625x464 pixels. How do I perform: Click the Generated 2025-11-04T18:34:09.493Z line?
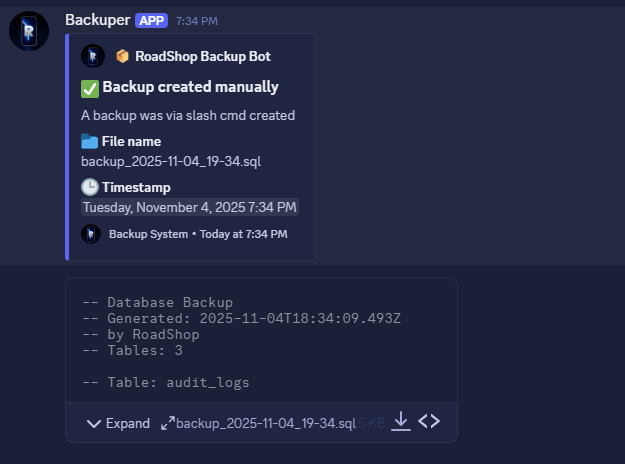pyautogui.click(x=242, y=319)
